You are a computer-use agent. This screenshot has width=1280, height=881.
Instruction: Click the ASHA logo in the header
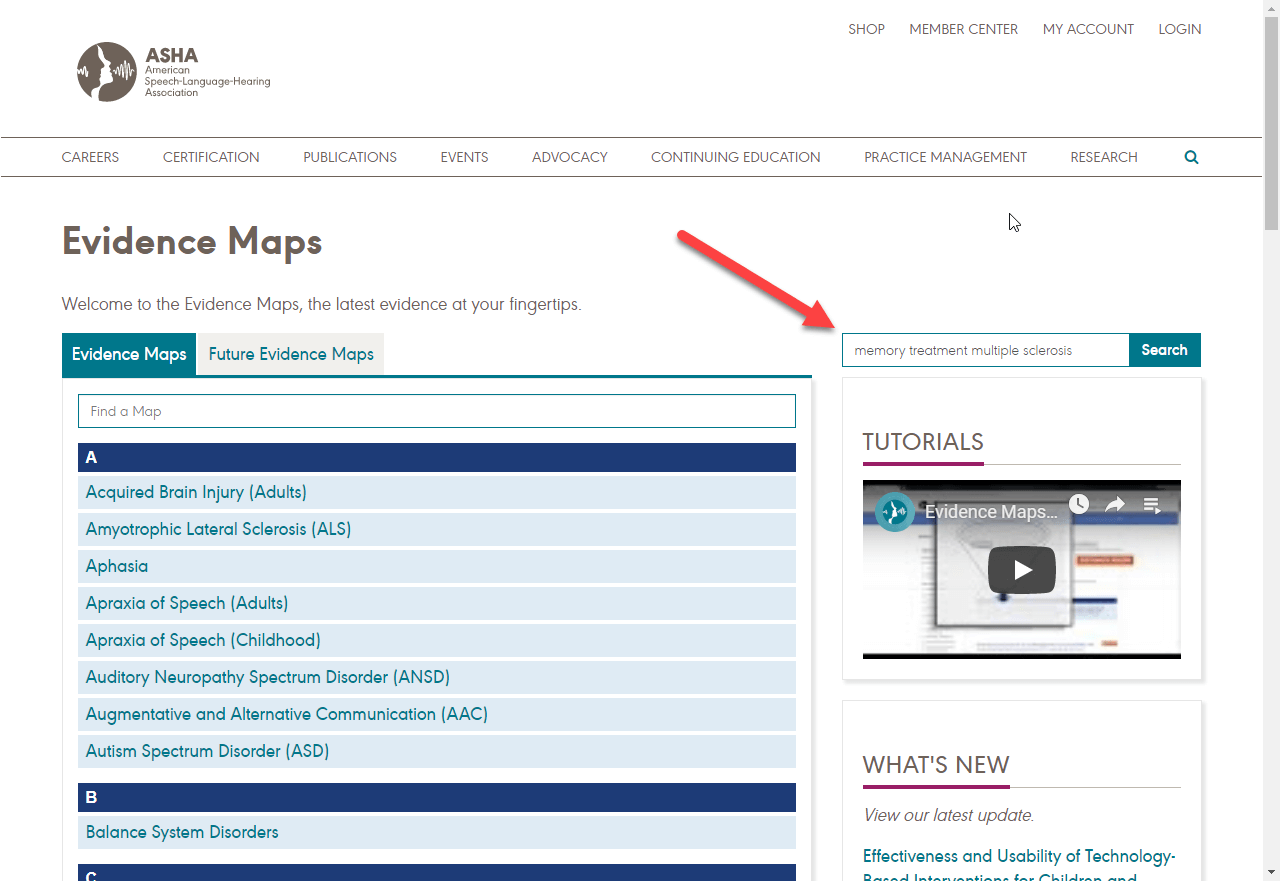[173, 71]
